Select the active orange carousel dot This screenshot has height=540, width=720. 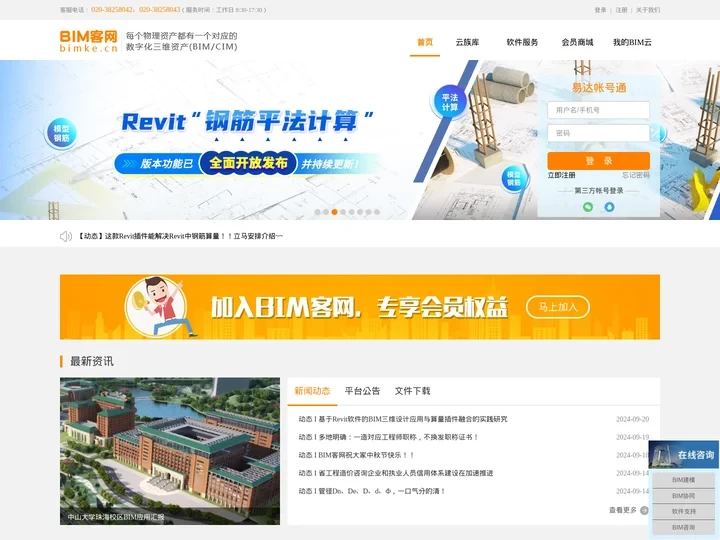pyautogui.click(x=334, y=212)
